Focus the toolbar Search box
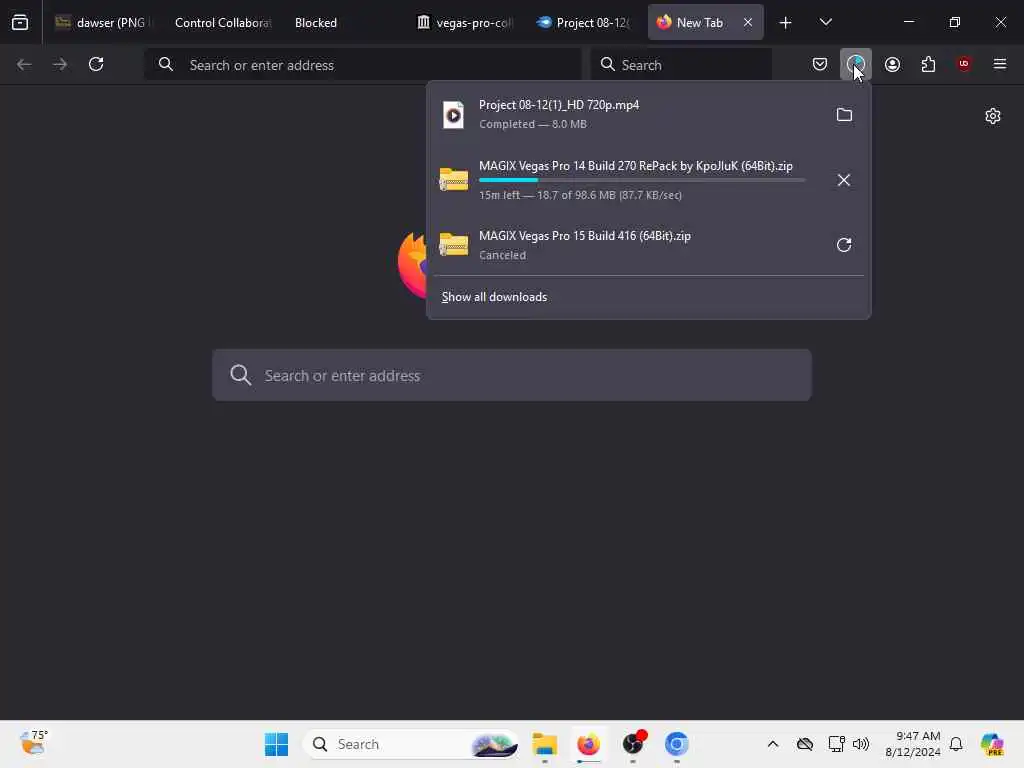Screen dimensions: 1024x768 681,64
